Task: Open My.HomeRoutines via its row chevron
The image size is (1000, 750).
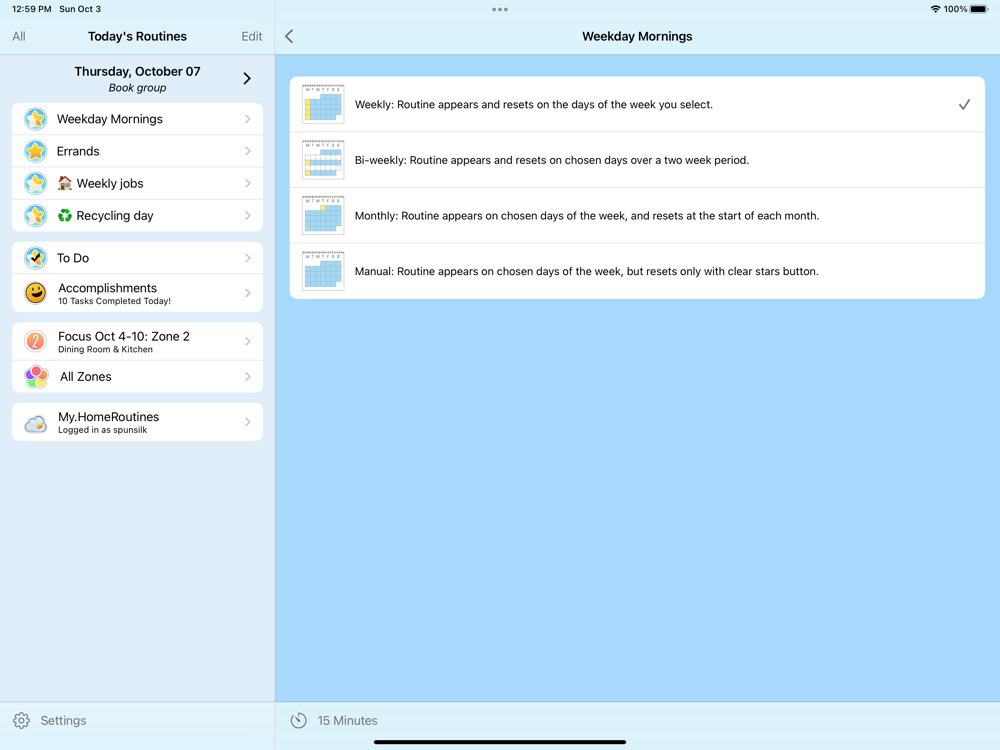Action: (247, 422)
